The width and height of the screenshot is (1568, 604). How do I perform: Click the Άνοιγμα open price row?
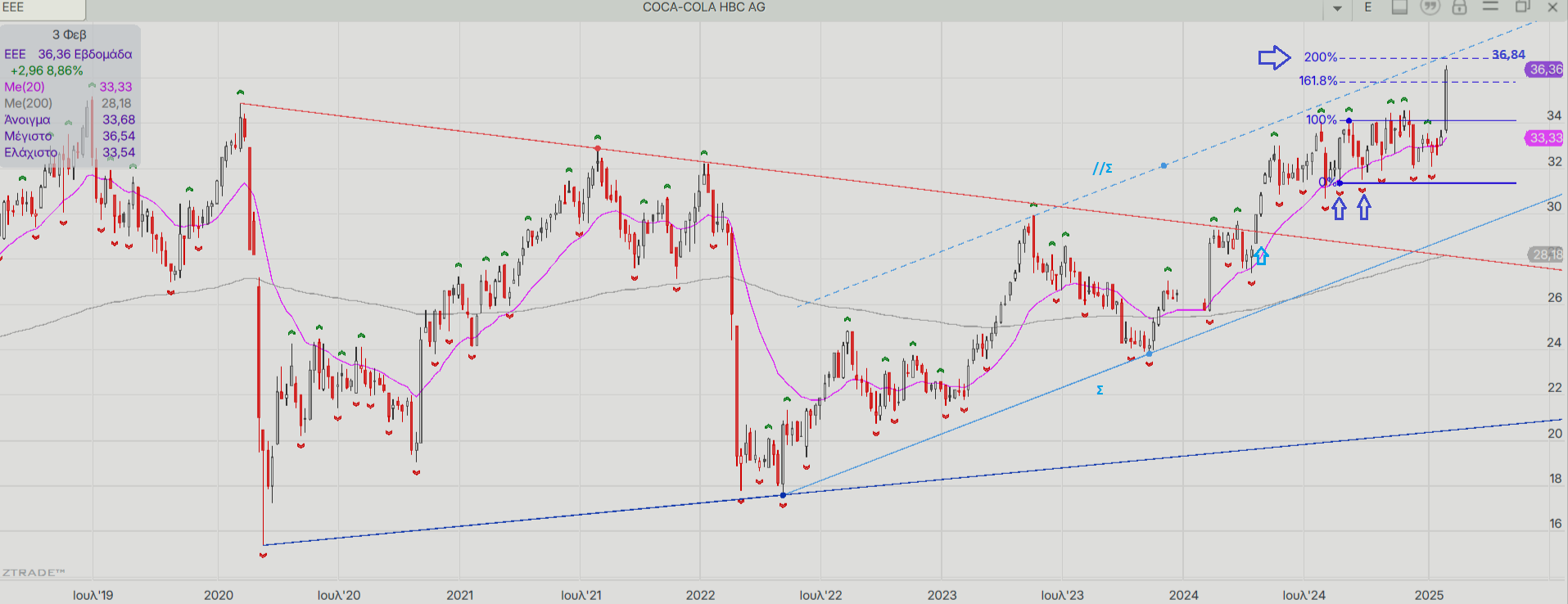pos(70,119)
